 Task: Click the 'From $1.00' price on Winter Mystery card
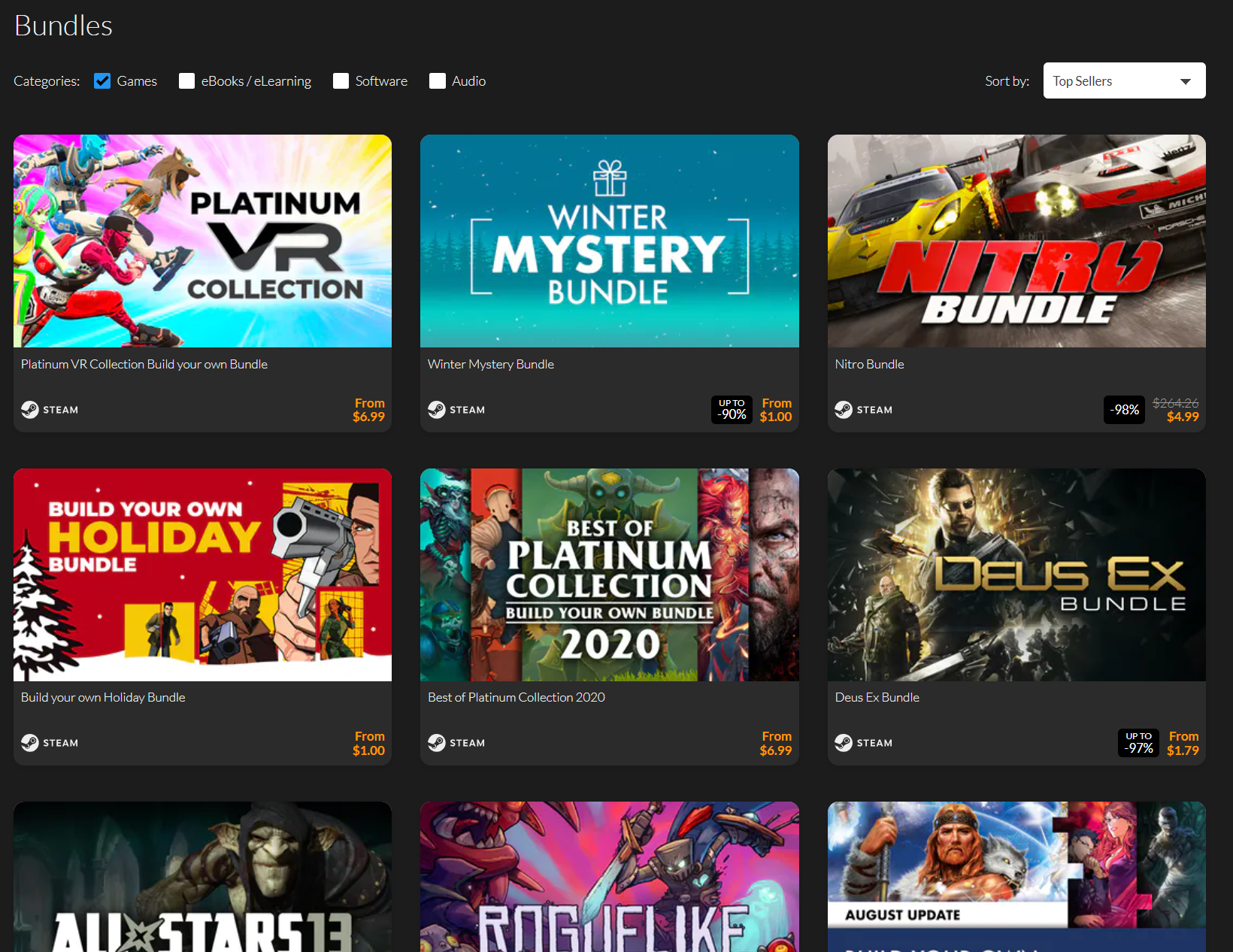(x=776, y=410)
